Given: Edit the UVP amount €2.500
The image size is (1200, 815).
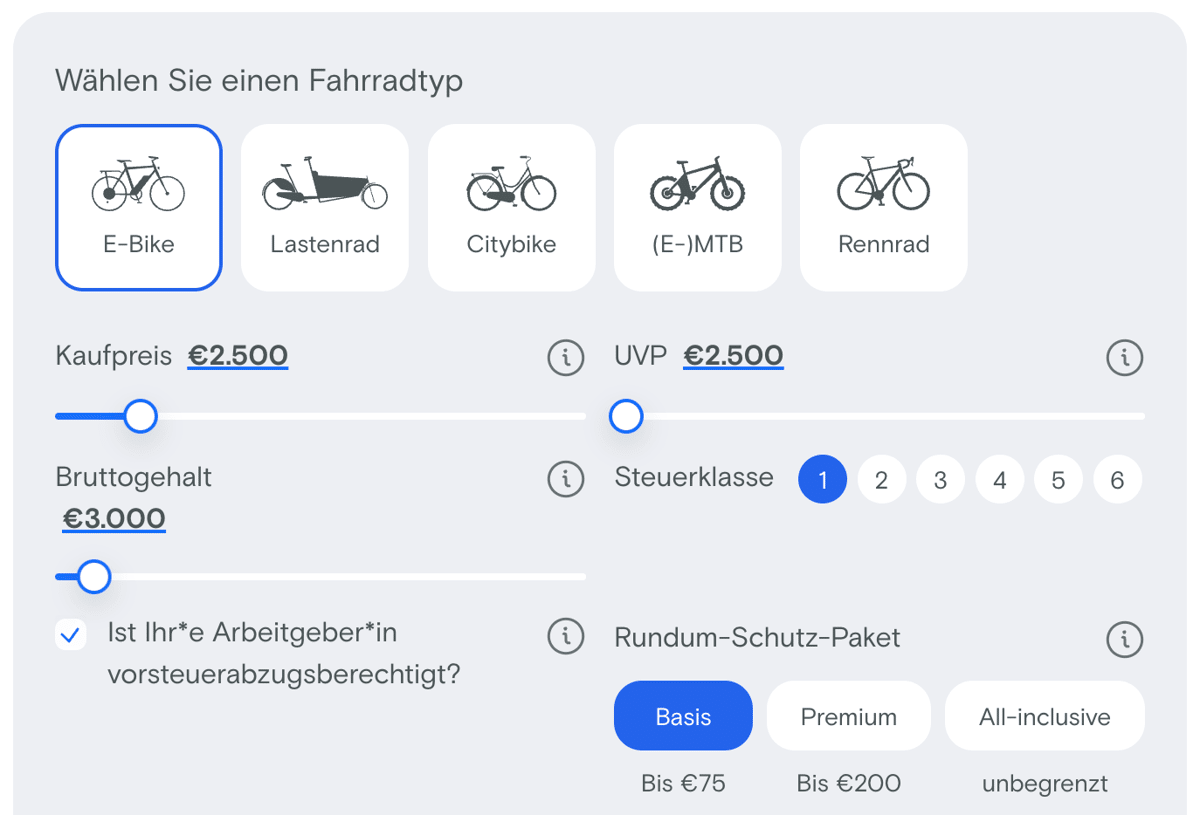Looking at the screenshot, I should [x=733, y=354].
